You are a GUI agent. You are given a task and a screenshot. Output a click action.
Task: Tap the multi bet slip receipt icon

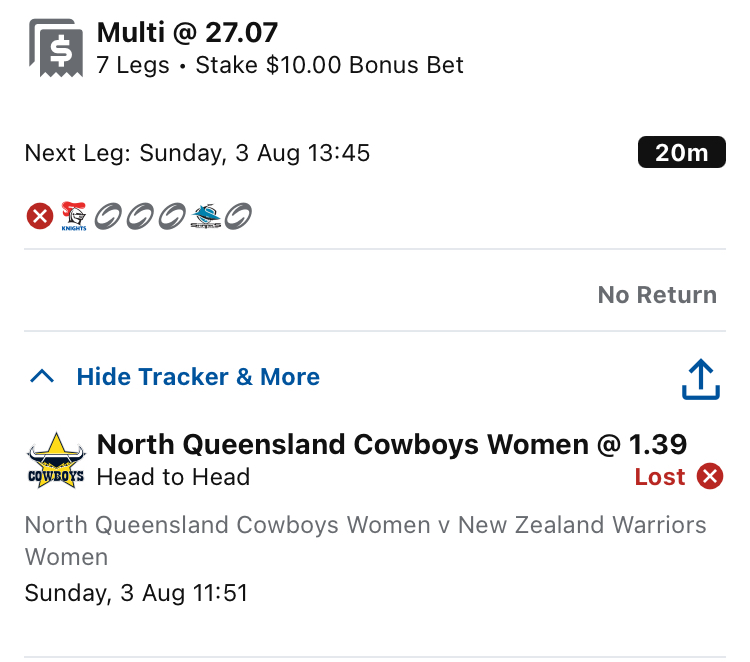coord(56,48)
